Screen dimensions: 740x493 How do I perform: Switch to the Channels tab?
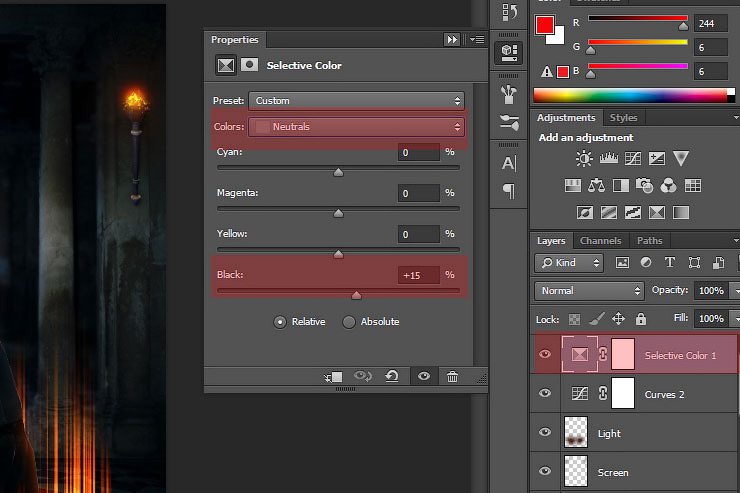pyautogui.click(x=600, y=241)
